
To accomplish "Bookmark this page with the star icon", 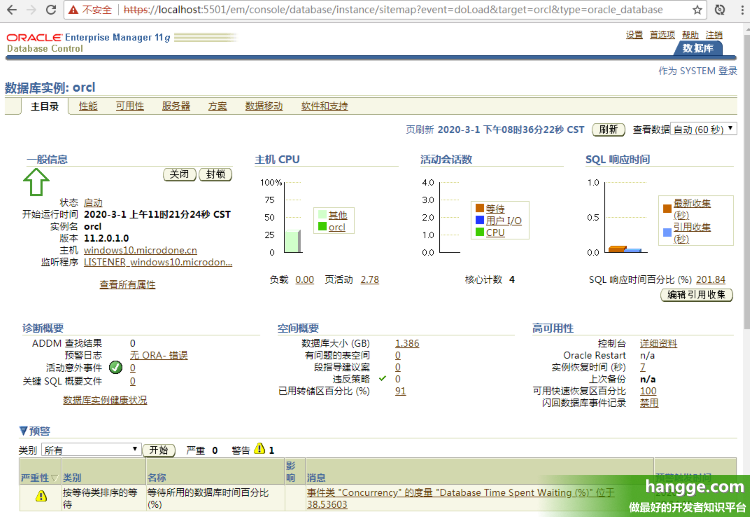I will [x=698, y=10].
